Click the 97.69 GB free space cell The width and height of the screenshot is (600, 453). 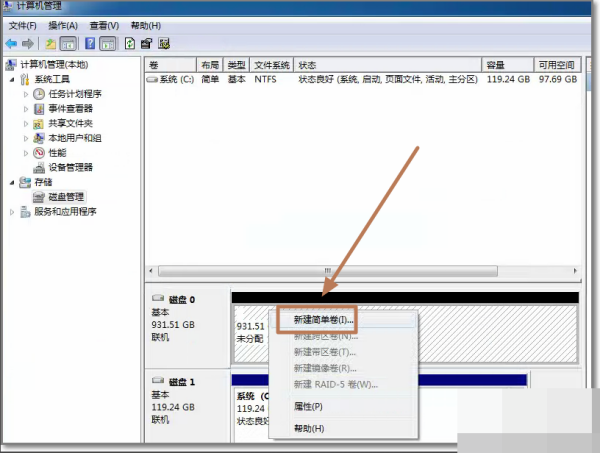point(558,80)
